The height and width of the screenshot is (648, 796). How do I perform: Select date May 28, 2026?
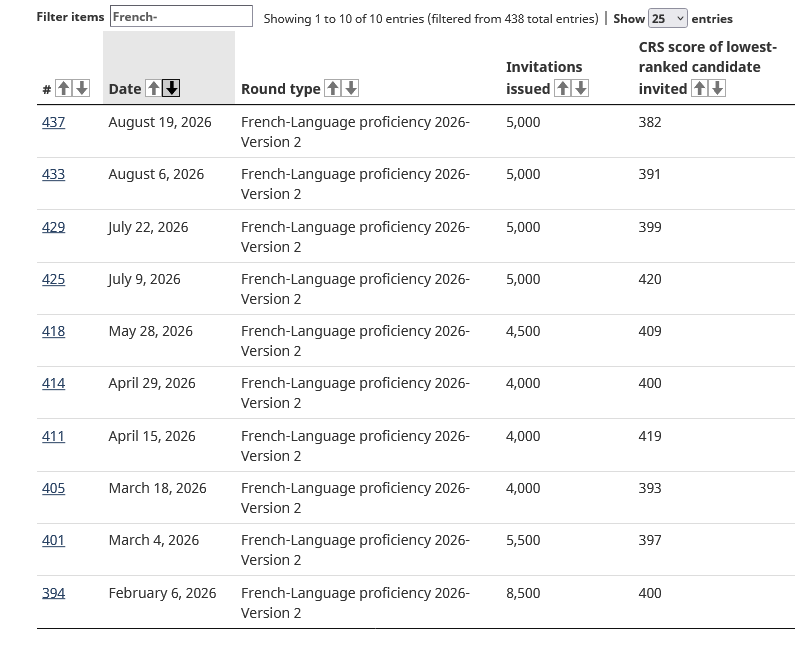151,331
